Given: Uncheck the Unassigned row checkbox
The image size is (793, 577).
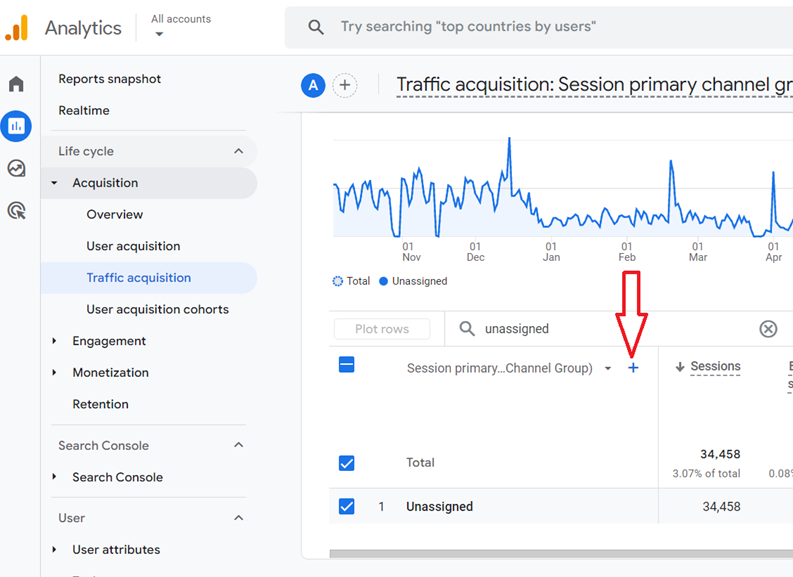Looking at the screenshot, I should 346,507.
